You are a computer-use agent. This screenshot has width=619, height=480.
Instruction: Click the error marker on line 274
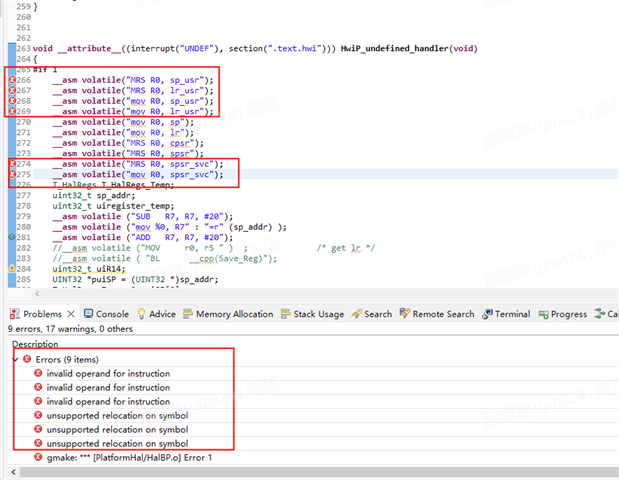(x=12, y=164)
